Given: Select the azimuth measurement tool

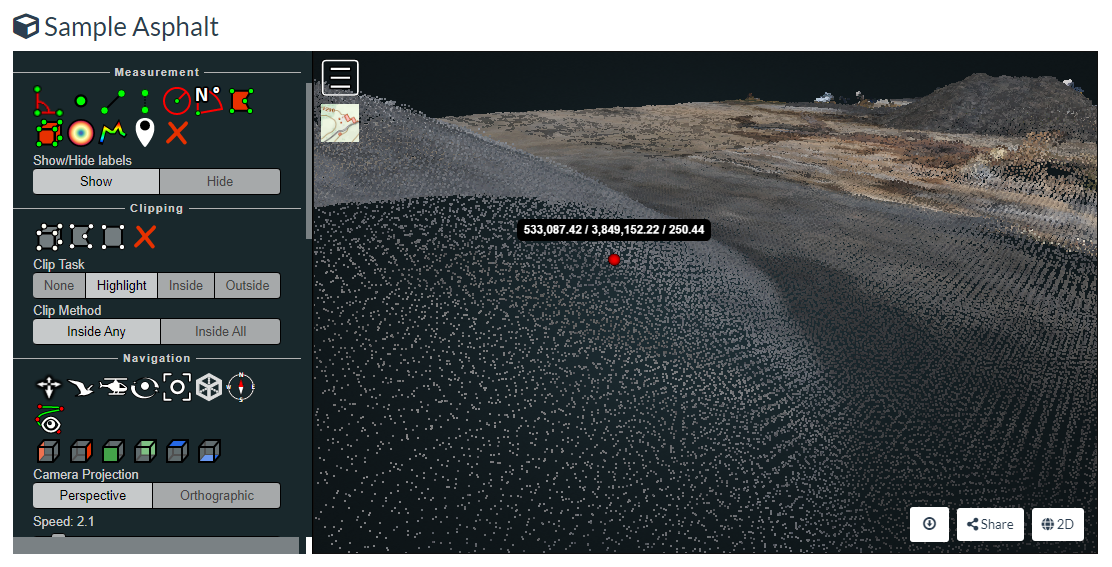Looking at the screenshot, I should click(x=208, y=101).
